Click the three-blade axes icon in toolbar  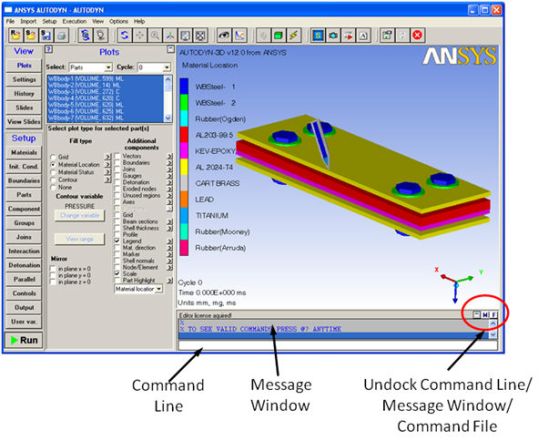click(170, 35)
